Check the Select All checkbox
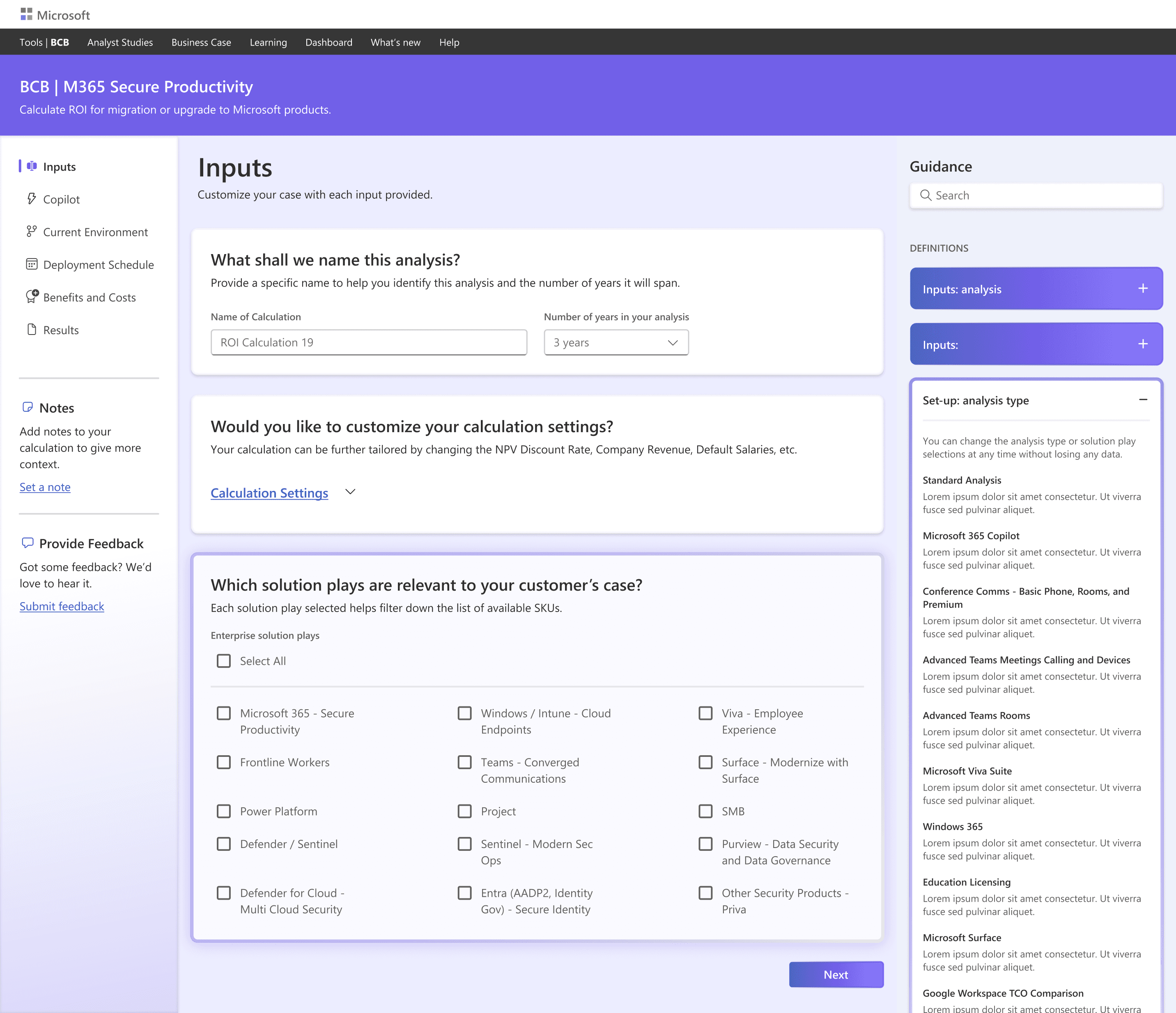 (x=224, y=661)
